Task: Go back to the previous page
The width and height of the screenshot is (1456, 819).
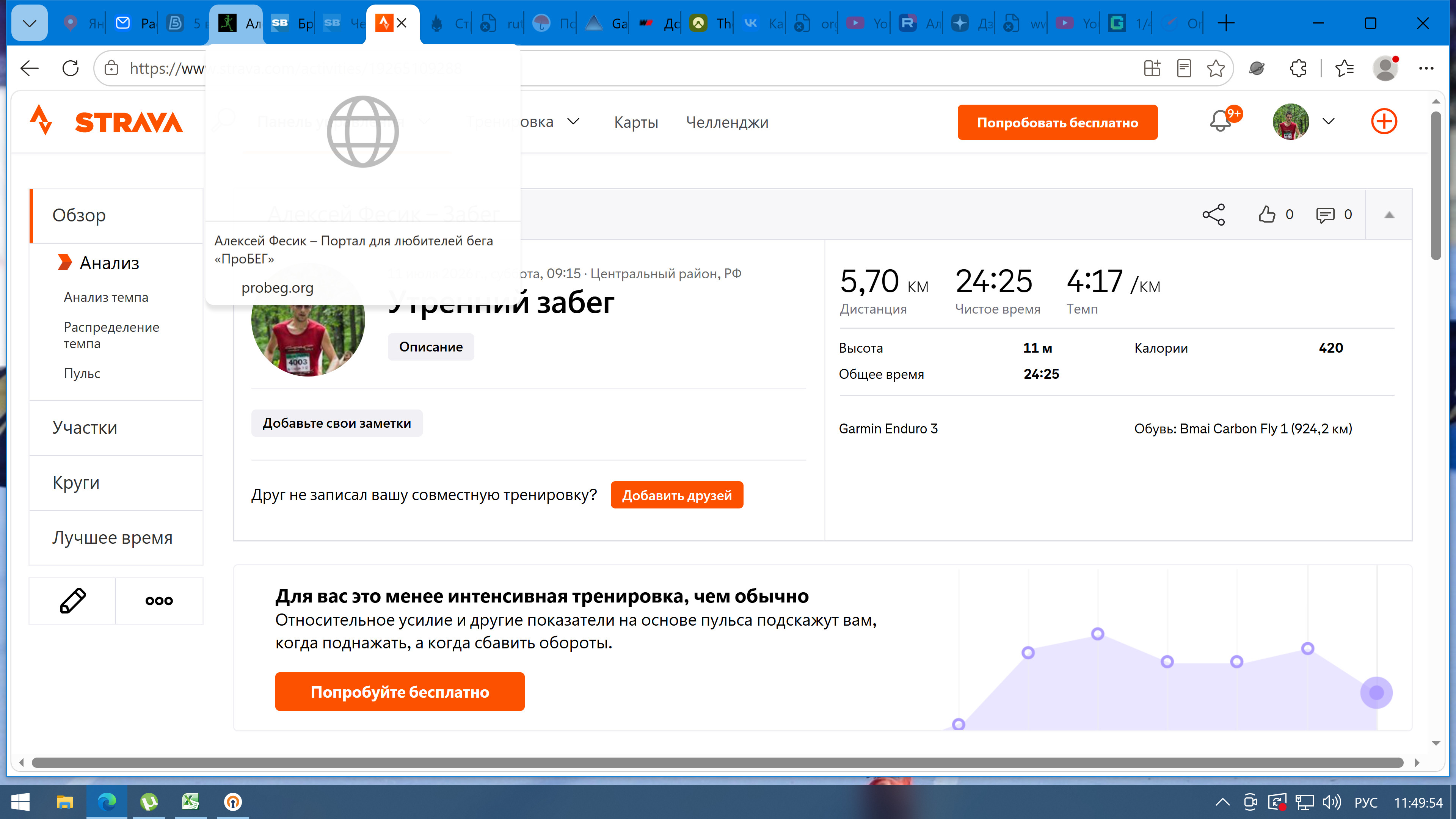Action: 30,68
